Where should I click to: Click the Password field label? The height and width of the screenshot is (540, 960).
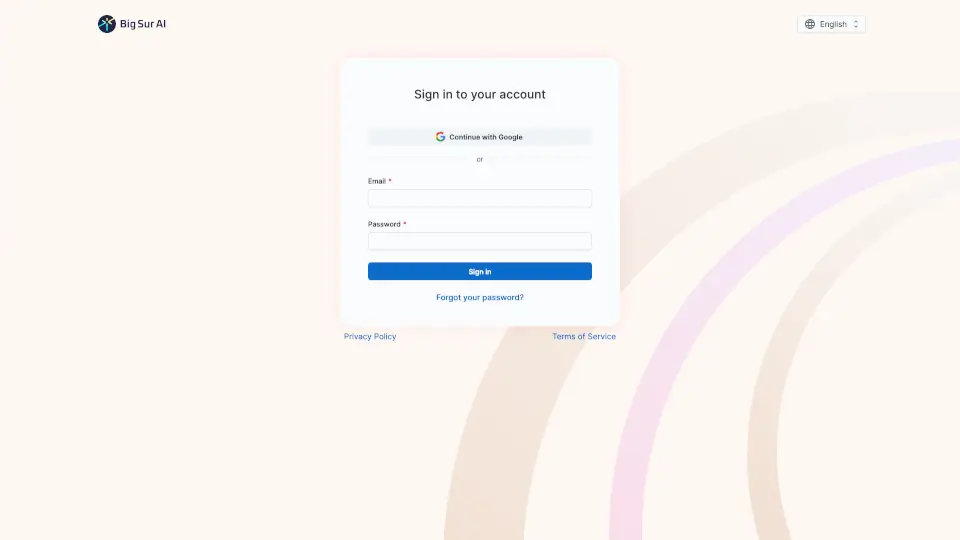[x=384, y=224]
